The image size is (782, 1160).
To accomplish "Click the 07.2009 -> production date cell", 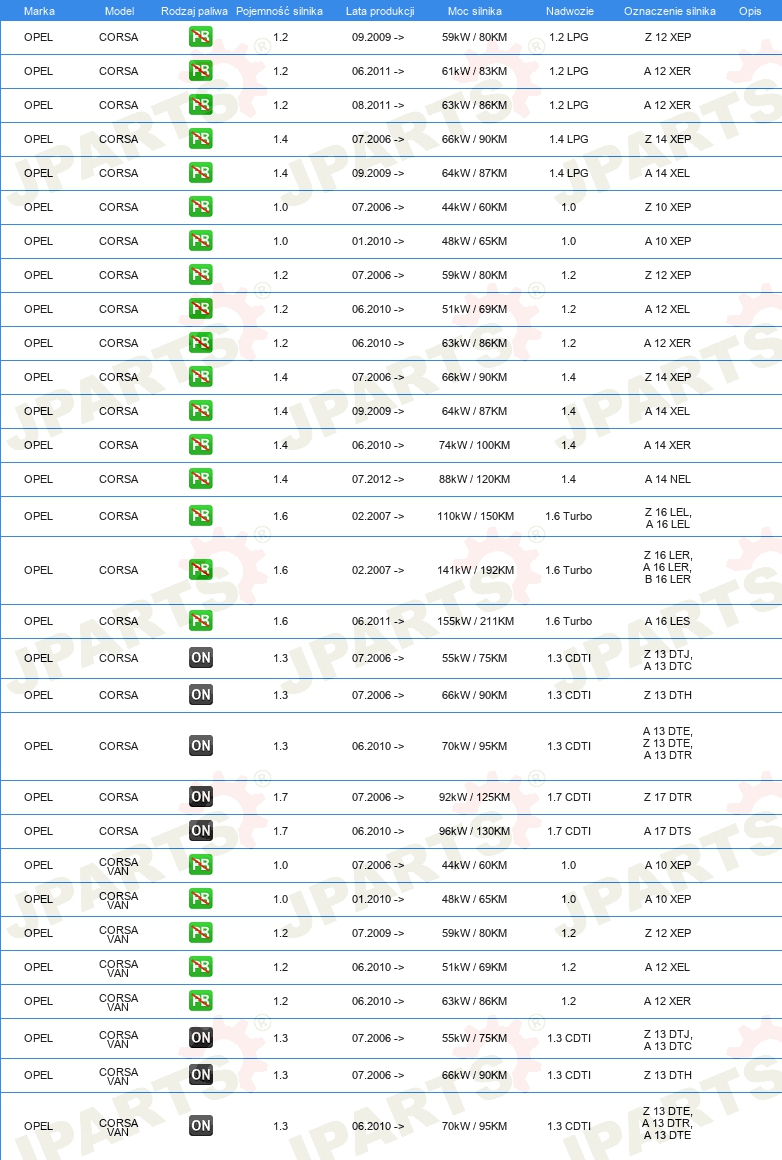I will click(x=377, y=934).
